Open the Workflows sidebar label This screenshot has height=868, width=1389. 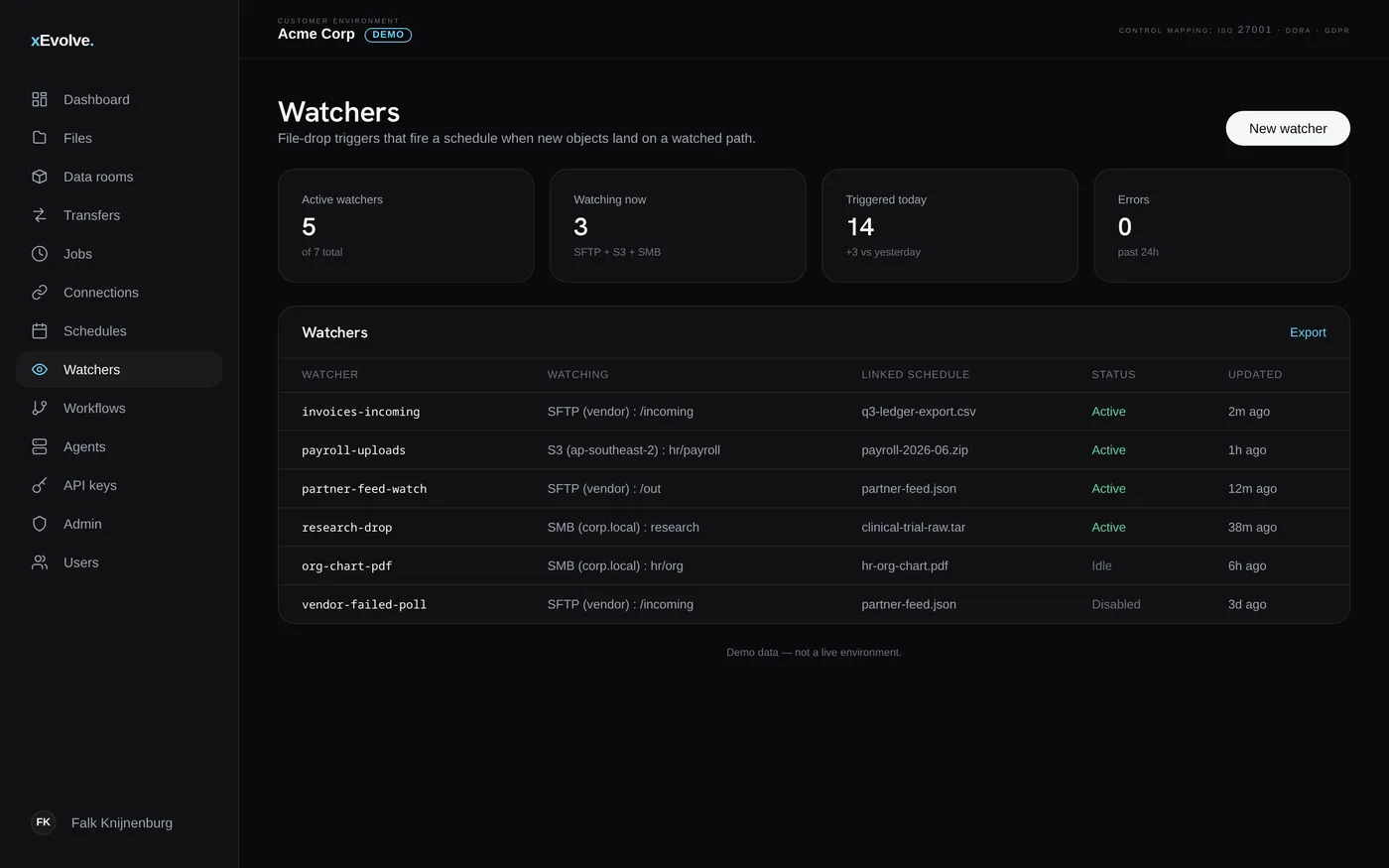[94, 409]
